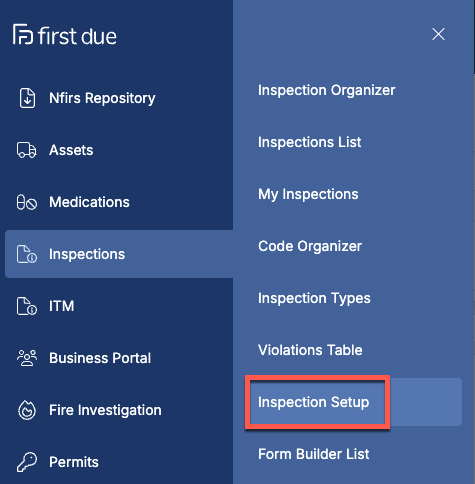
Task: Click the first due logo
Action: pyautogui.click(x=65, y=35)
